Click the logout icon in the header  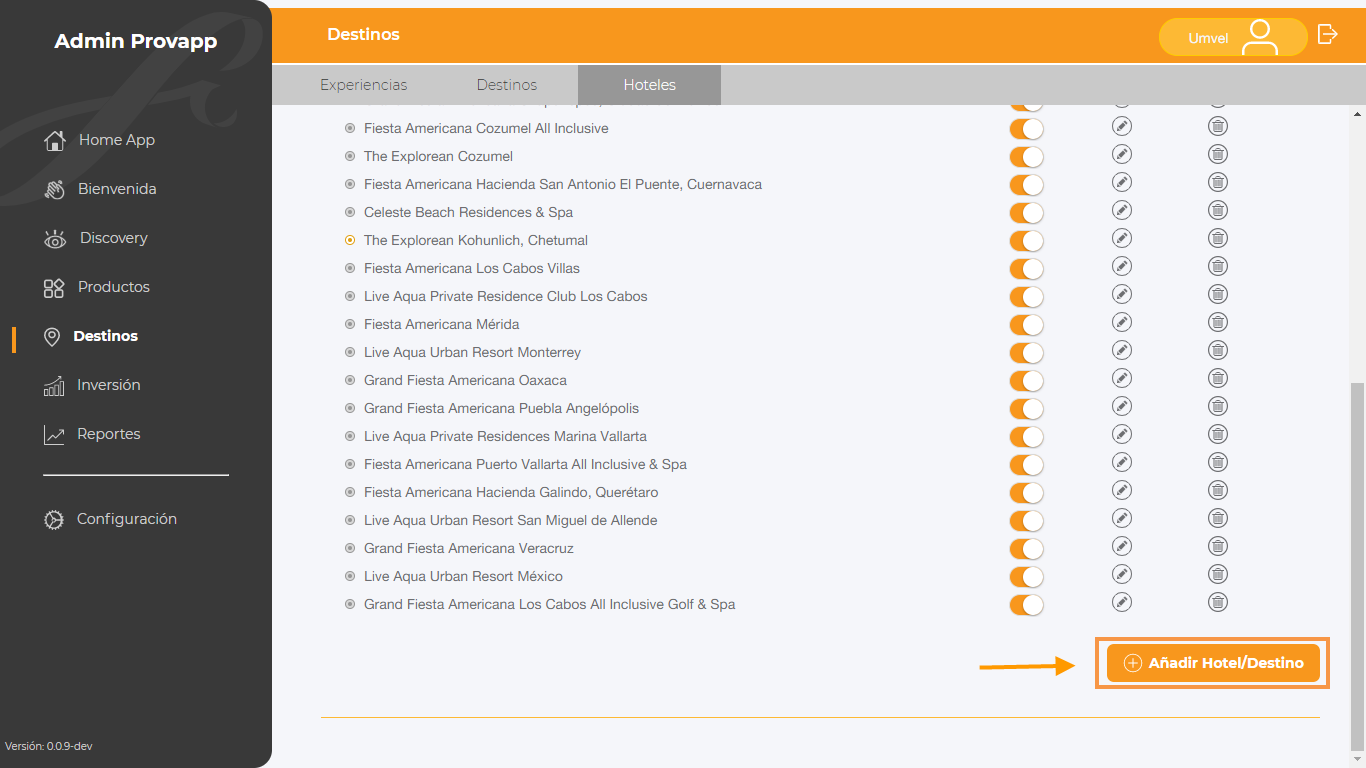coord(1327,34)
